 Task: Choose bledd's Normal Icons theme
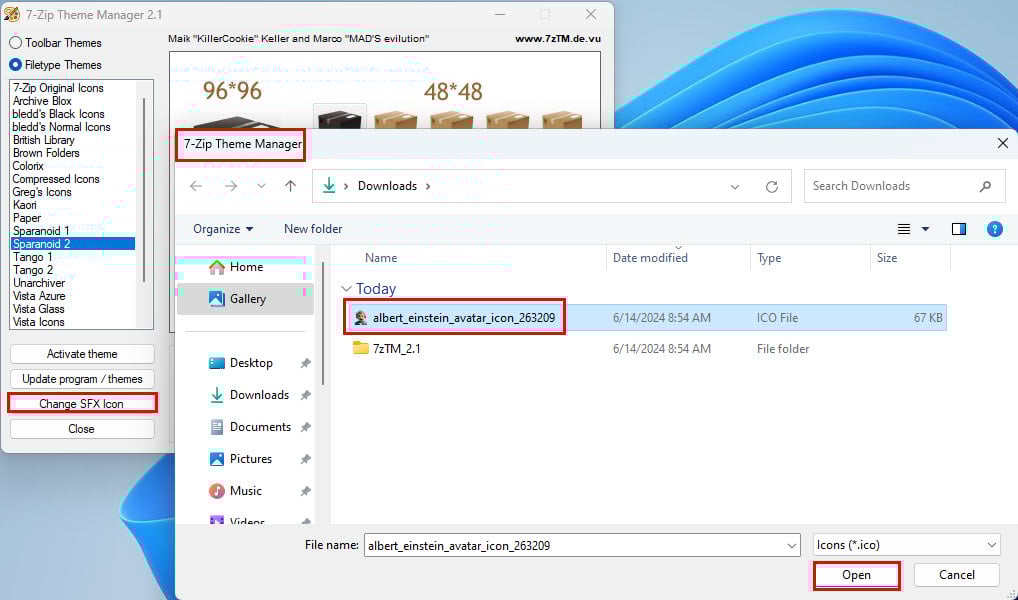click(62, 127)
